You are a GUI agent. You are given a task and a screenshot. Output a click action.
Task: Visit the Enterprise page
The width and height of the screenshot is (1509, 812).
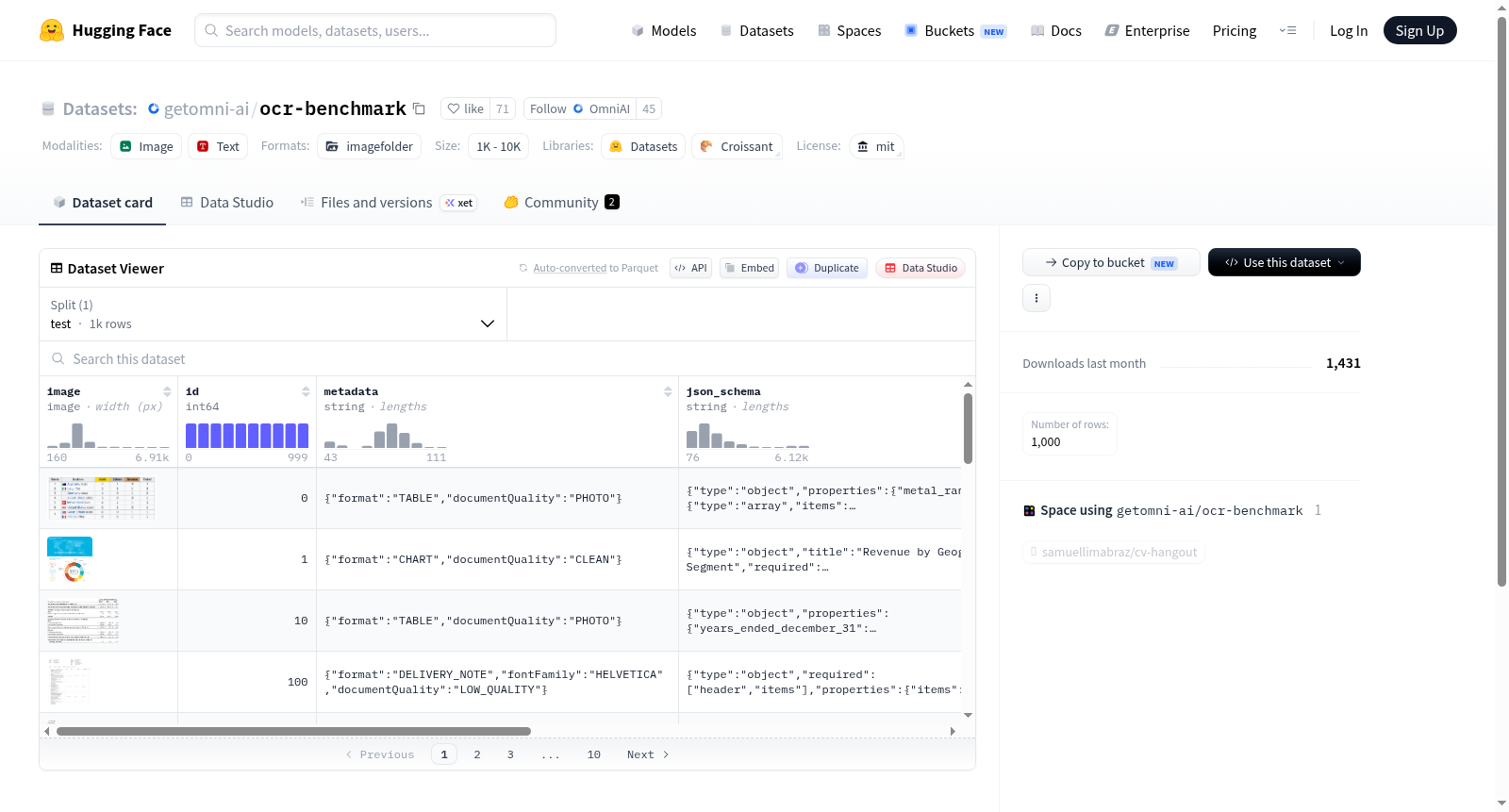coord(1147,31)
